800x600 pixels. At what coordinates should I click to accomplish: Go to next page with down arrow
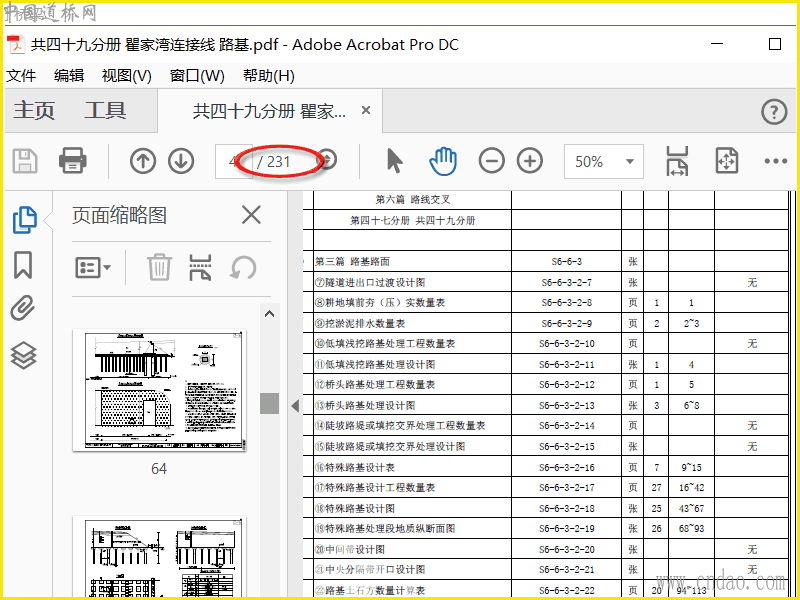181,161
